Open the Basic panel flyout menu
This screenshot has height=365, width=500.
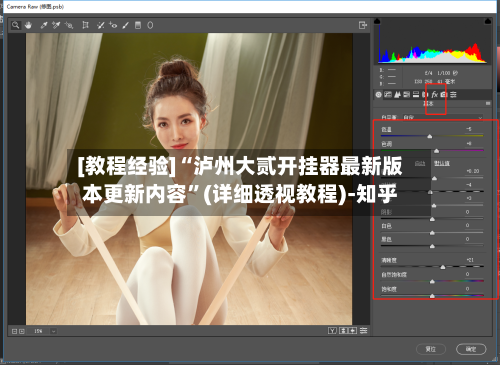click(488, 104)
